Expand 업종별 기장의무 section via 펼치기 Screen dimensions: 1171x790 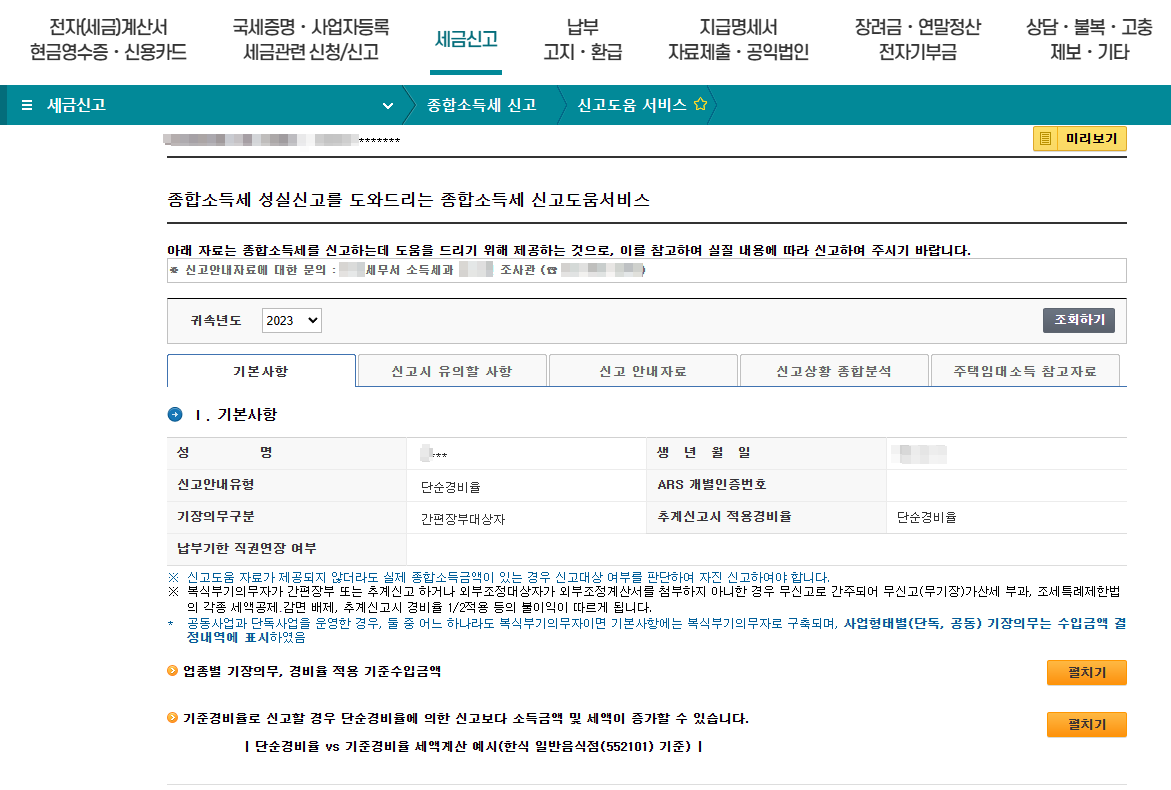pos(1086,672)
